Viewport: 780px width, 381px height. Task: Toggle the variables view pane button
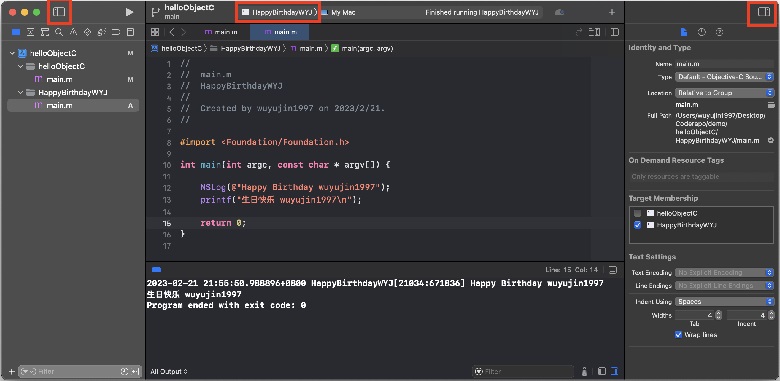pos(602,372)
